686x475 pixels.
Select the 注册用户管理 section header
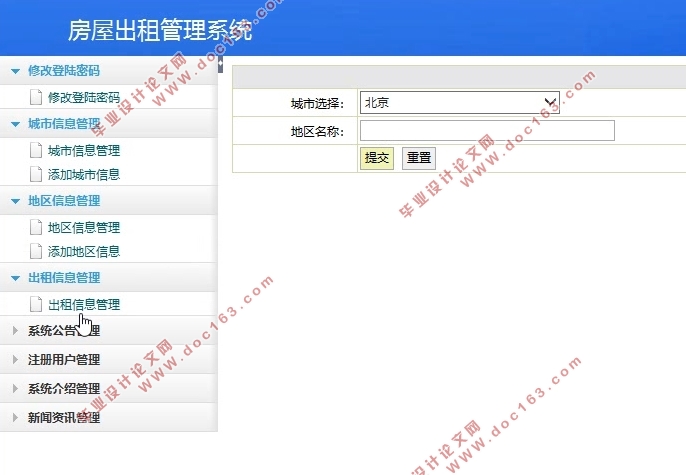point(108,360)
